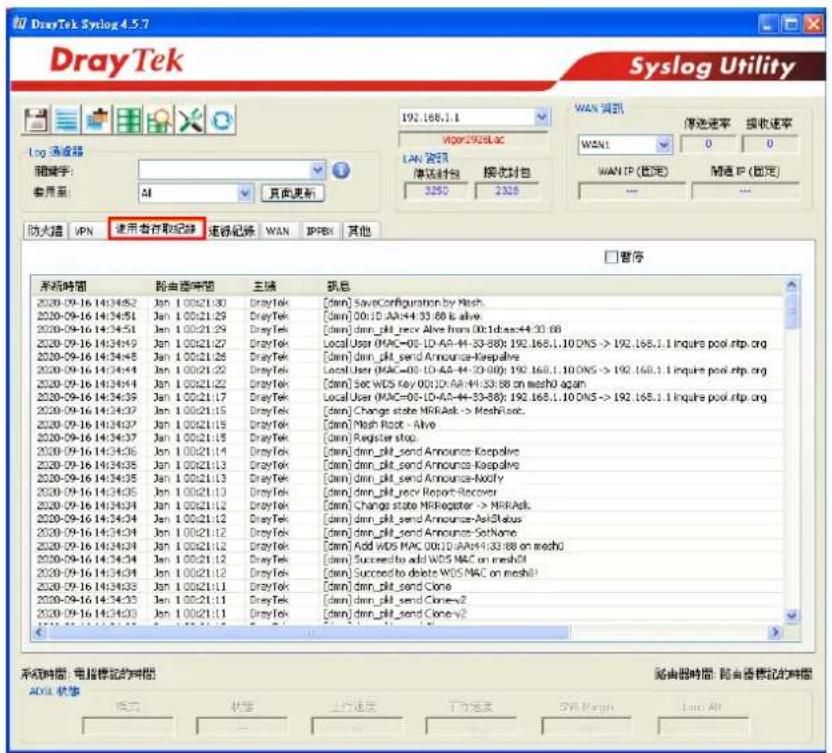Viewport: 832px width, 753px height.
Task: Switch to the 其他 others tab
Action: pos(359,231)
